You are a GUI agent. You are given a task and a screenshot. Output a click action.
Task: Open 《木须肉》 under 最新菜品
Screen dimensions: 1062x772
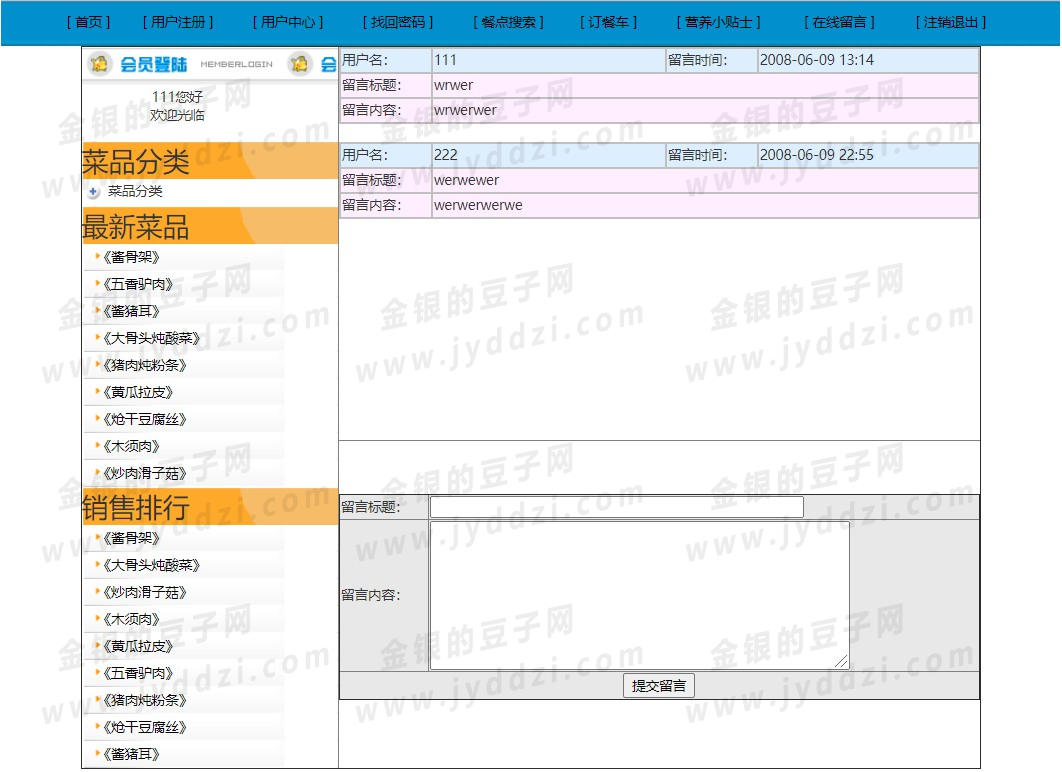point(131,447)
